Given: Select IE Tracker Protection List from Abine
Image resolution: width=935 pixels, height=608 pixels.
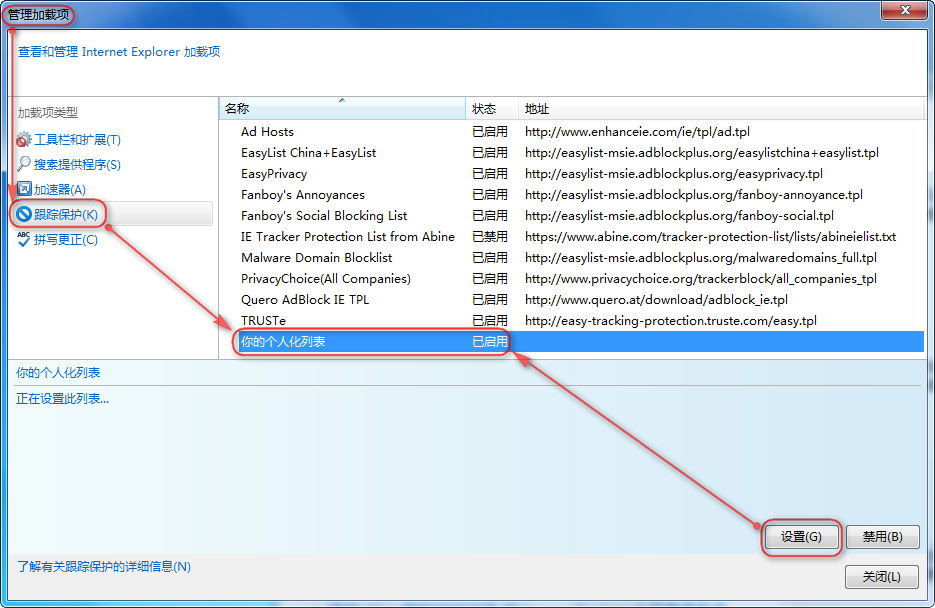Looking at the screenshot, I should [347, 237].
